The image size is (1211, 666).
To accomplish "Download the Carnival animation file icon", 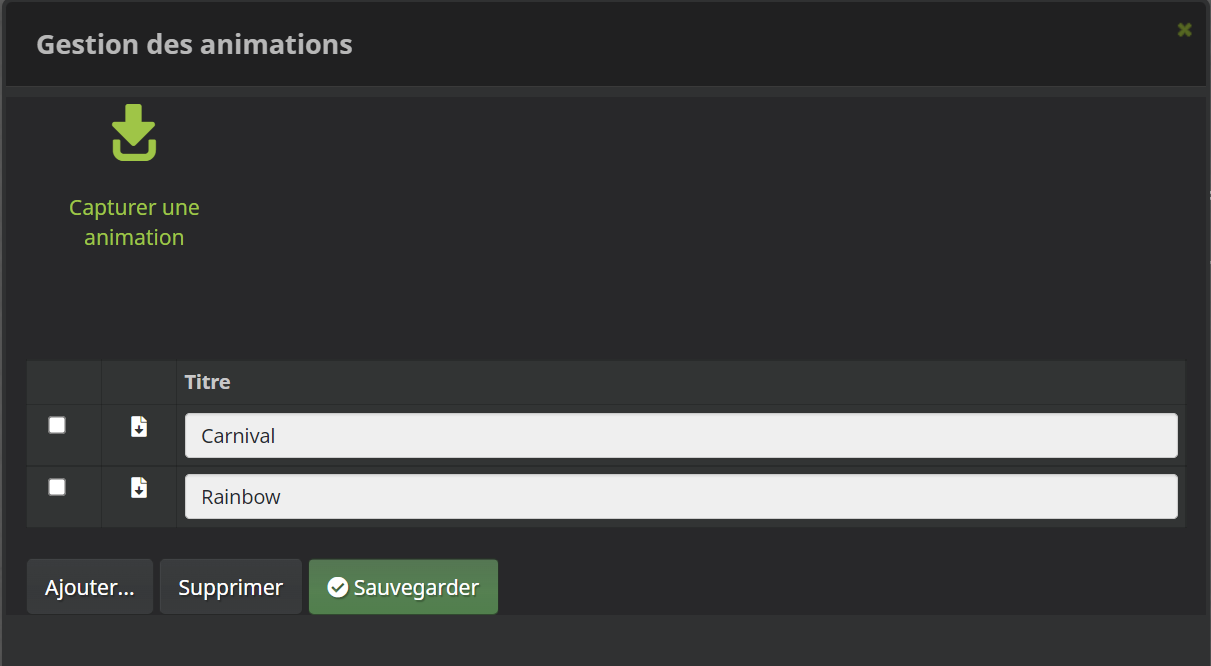I will 139,427.
